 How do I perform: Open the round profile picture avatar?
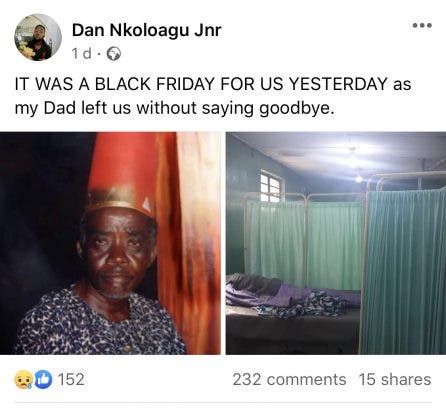[x=38, y=37]
